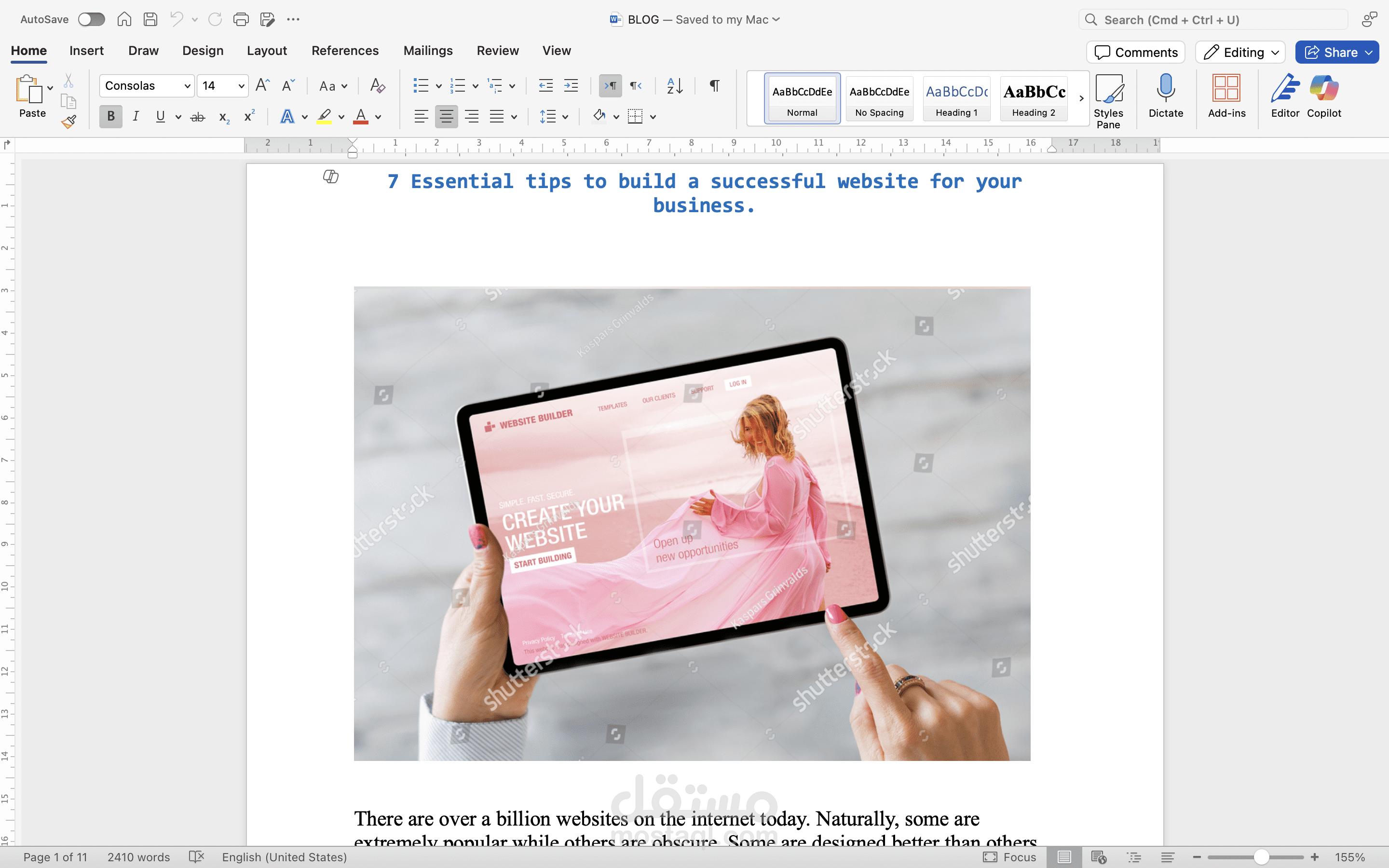Show or hide paragraph marks
This screenshot has height=868, width=1389.
(x=714, y=85)
